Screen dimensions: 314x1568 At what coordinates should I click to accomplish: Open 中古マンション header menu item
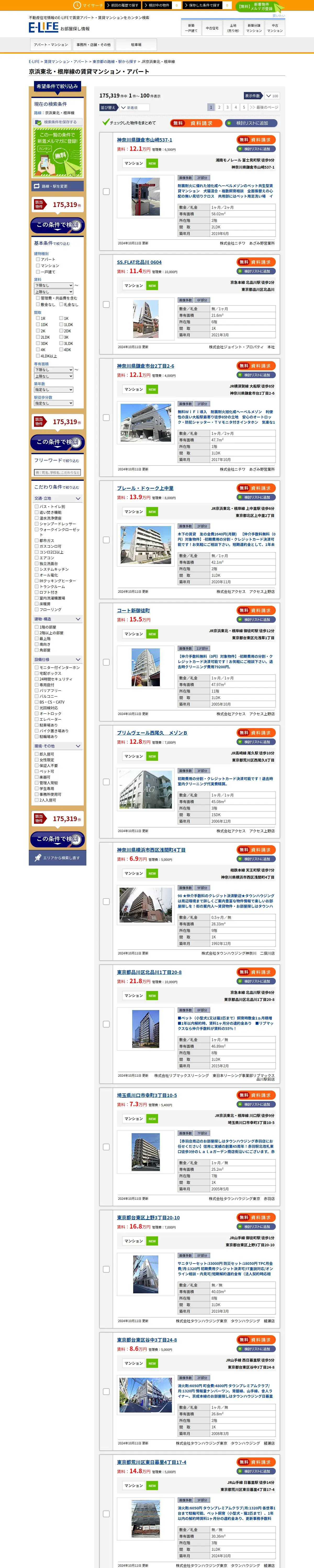pyautogui.click(x=275, y=28)
